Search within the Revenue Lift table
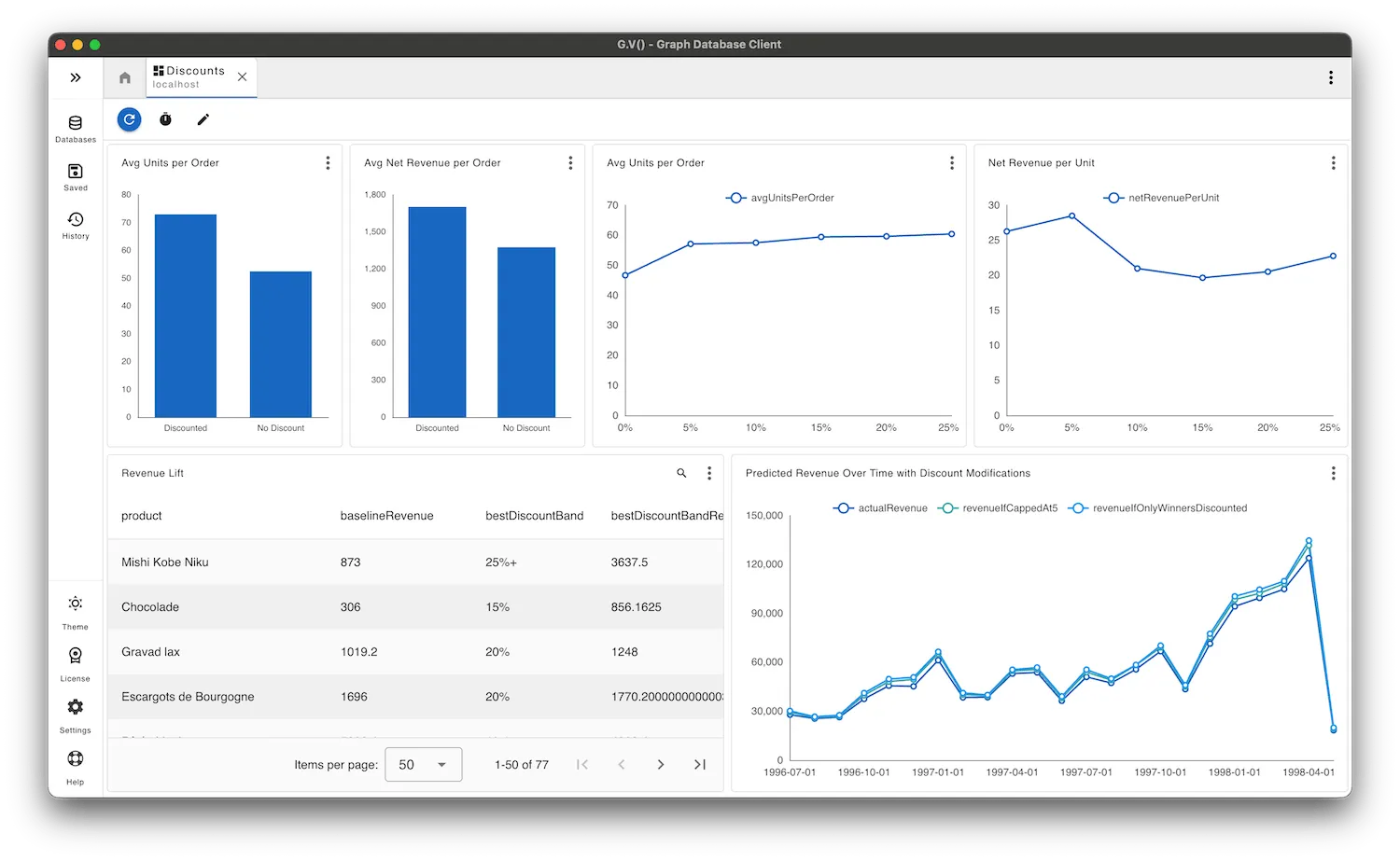Image resolution: width=1400 pixels, height=861 pixels. click(681, 474)
